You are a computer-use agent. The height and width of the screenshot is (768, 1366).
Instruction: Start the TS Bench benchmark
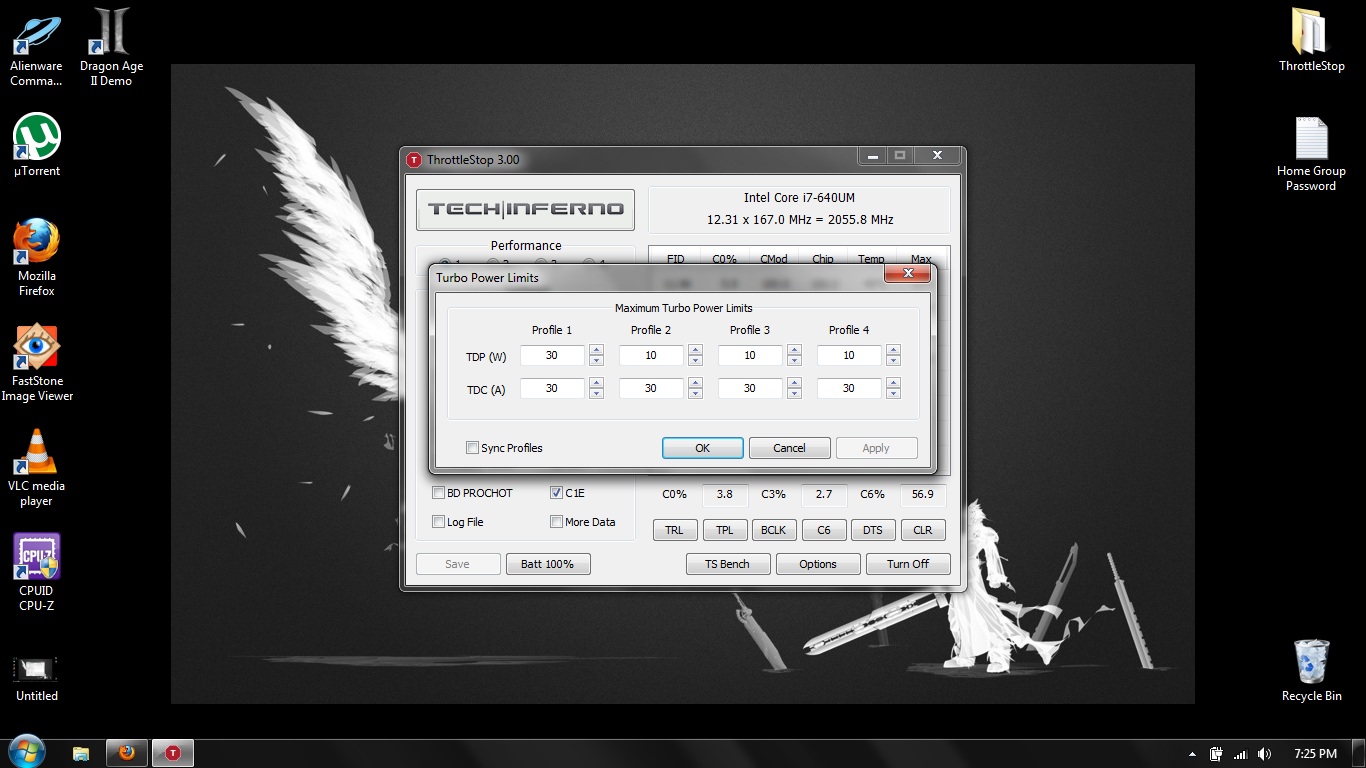click(727, 564)
